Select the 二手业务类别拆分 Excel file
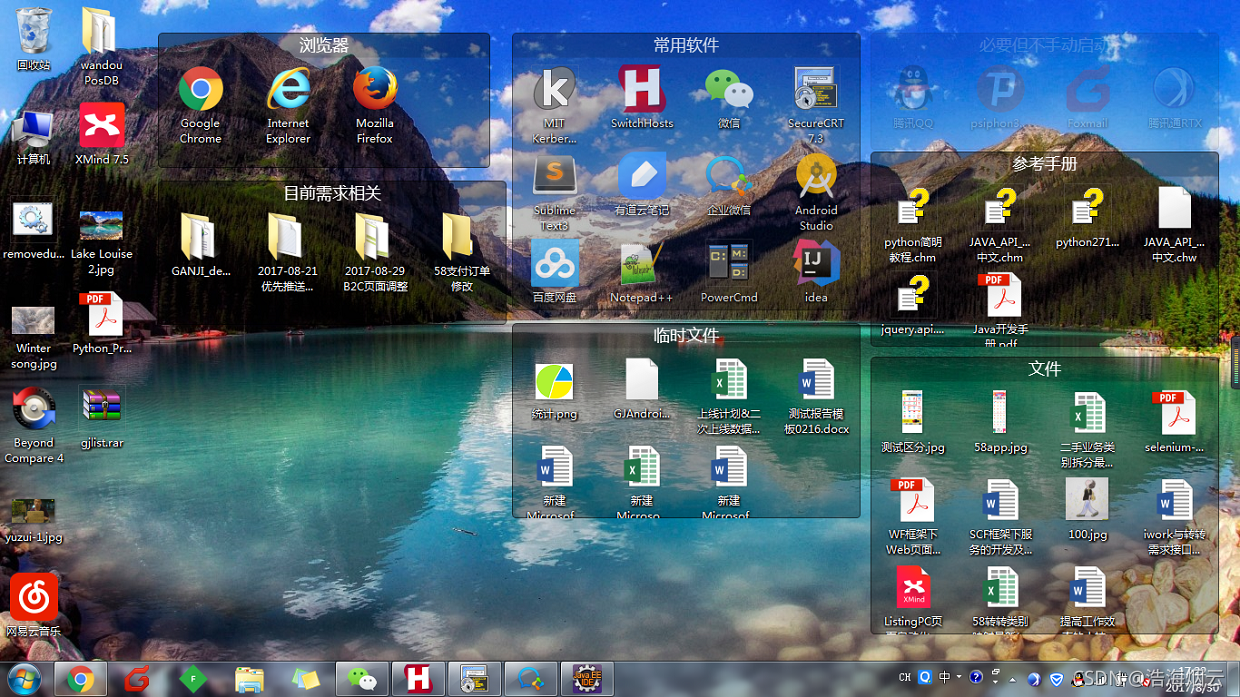 [1087, 413]
